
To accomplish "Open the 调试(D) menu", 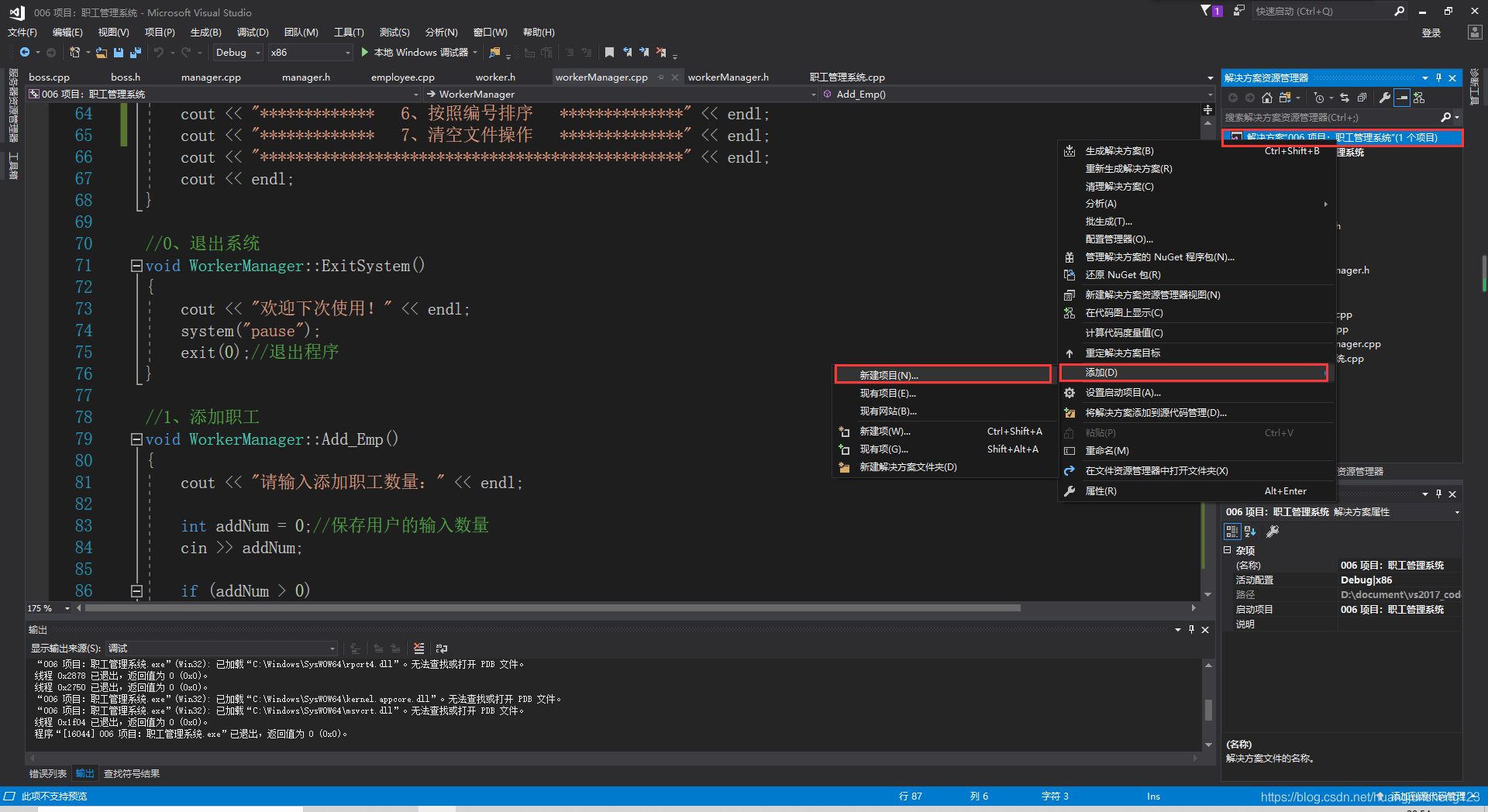I will click(x=253, y=33).
